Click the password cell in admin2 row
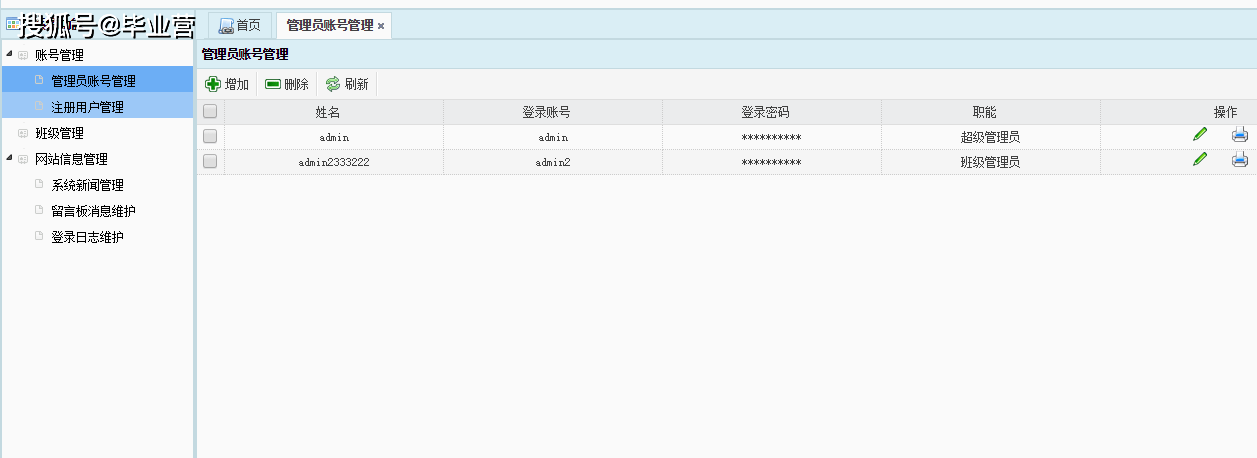1257x458 pixels. click(x=771, y=162)
